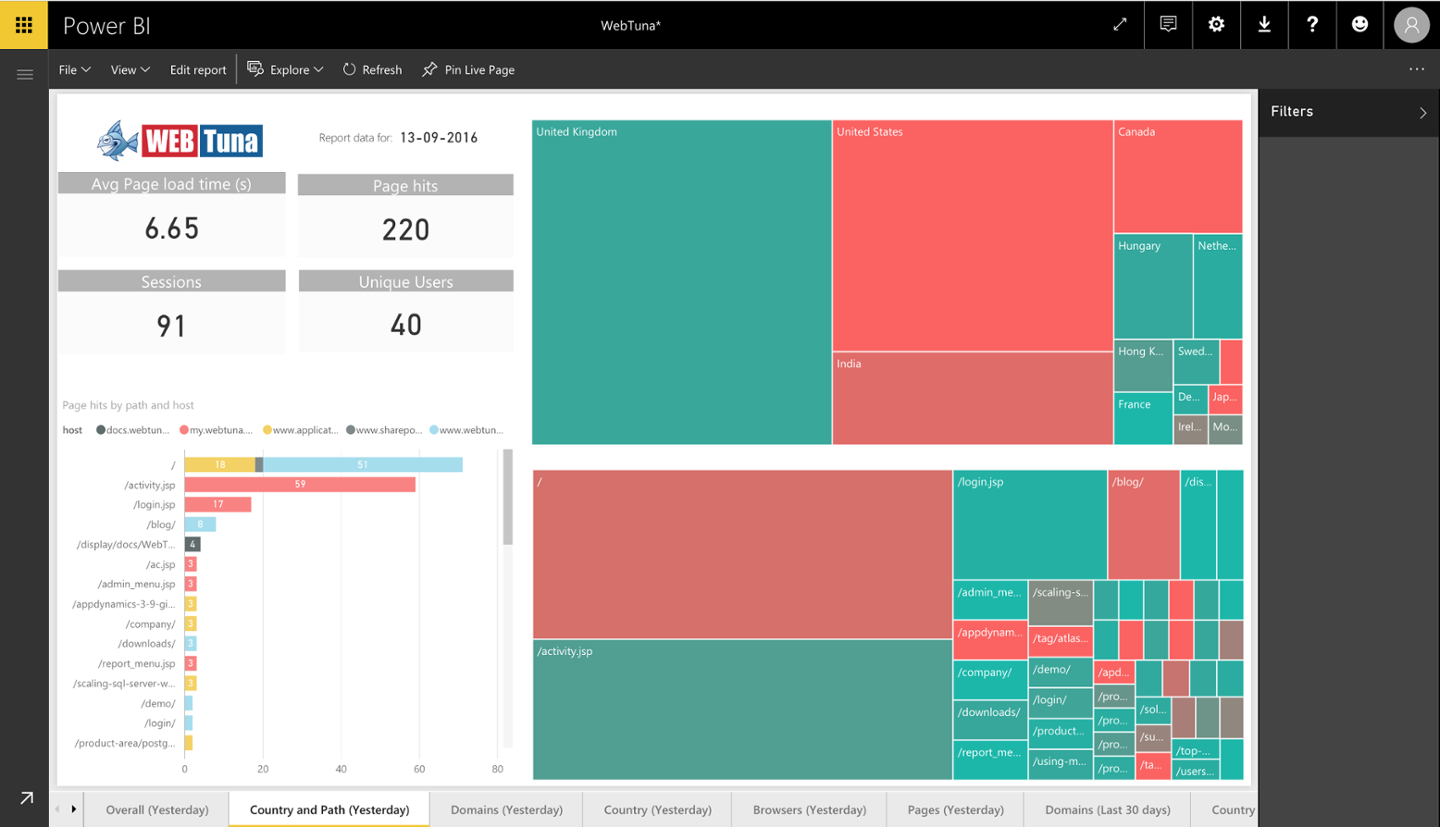This screenshot has height=827, width=1440.
Task: Expand the Filters pane chevron
Action: click(1423, 112)
